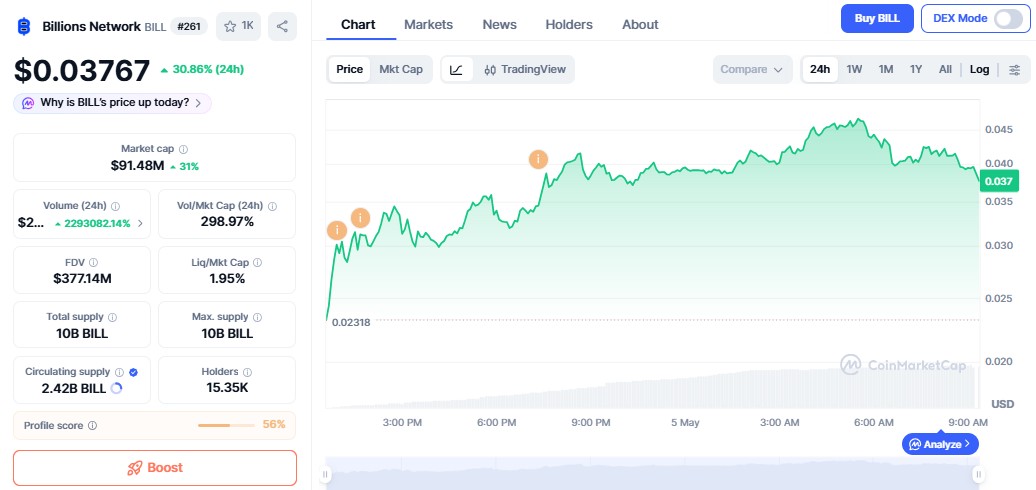Click the Analyze button
Viewport: 1036px width, 490px height.
click(x=940, y=444)
